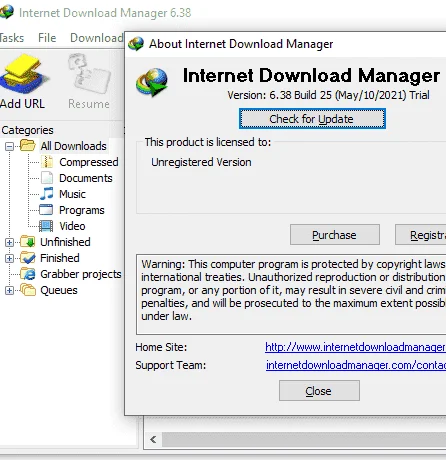Expand the Unfinished tree node
Screen dimensions: 446x460
9,242
